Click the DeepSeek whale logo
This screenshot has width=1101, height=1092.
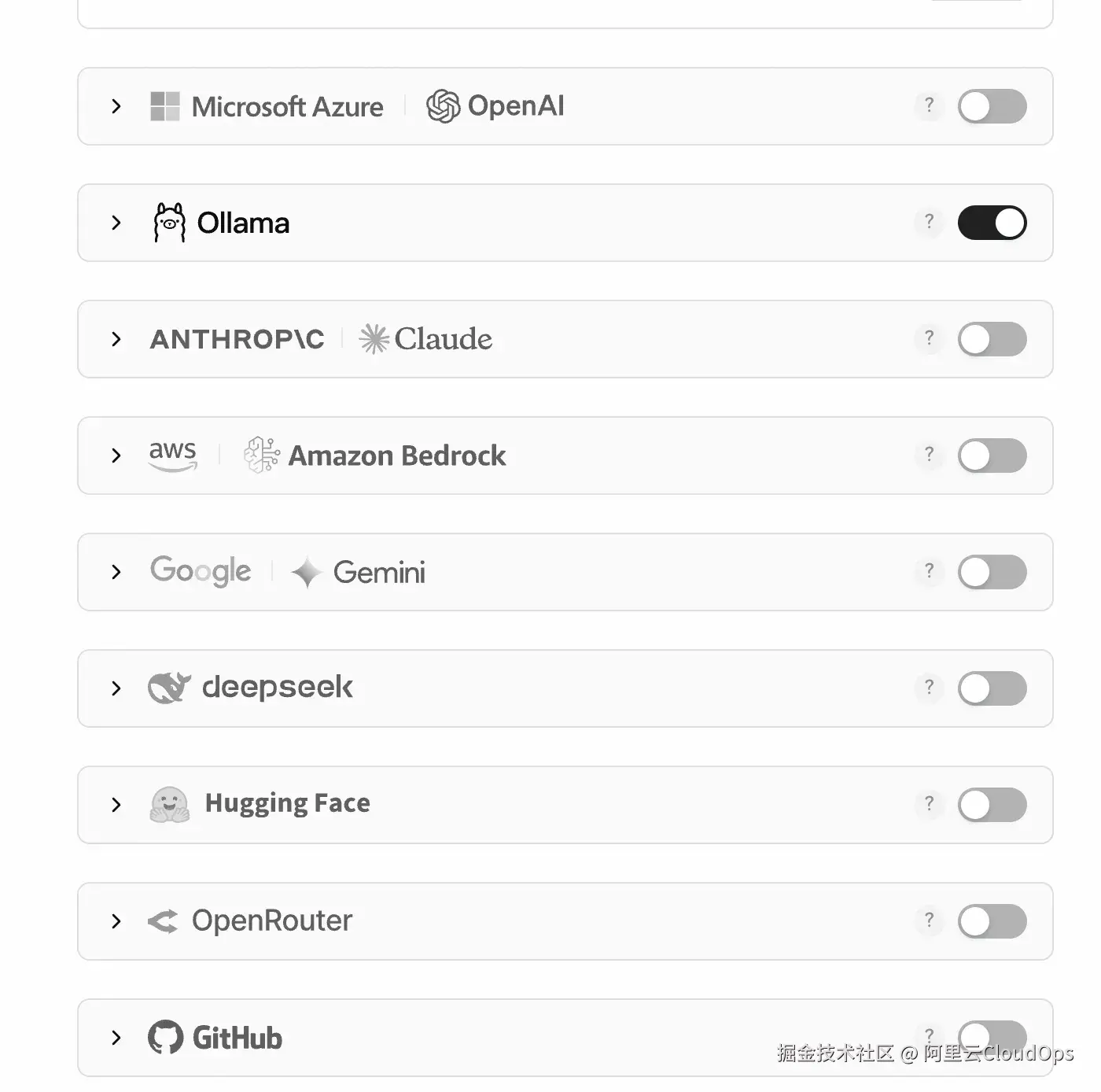tap(170, 688)
